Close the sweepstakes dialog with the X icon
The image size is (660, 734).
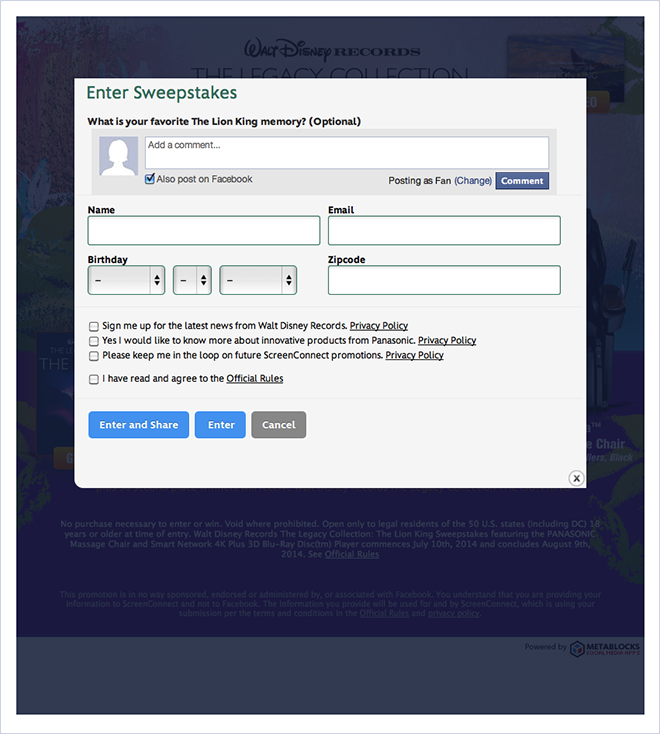[x=576, y=478]
